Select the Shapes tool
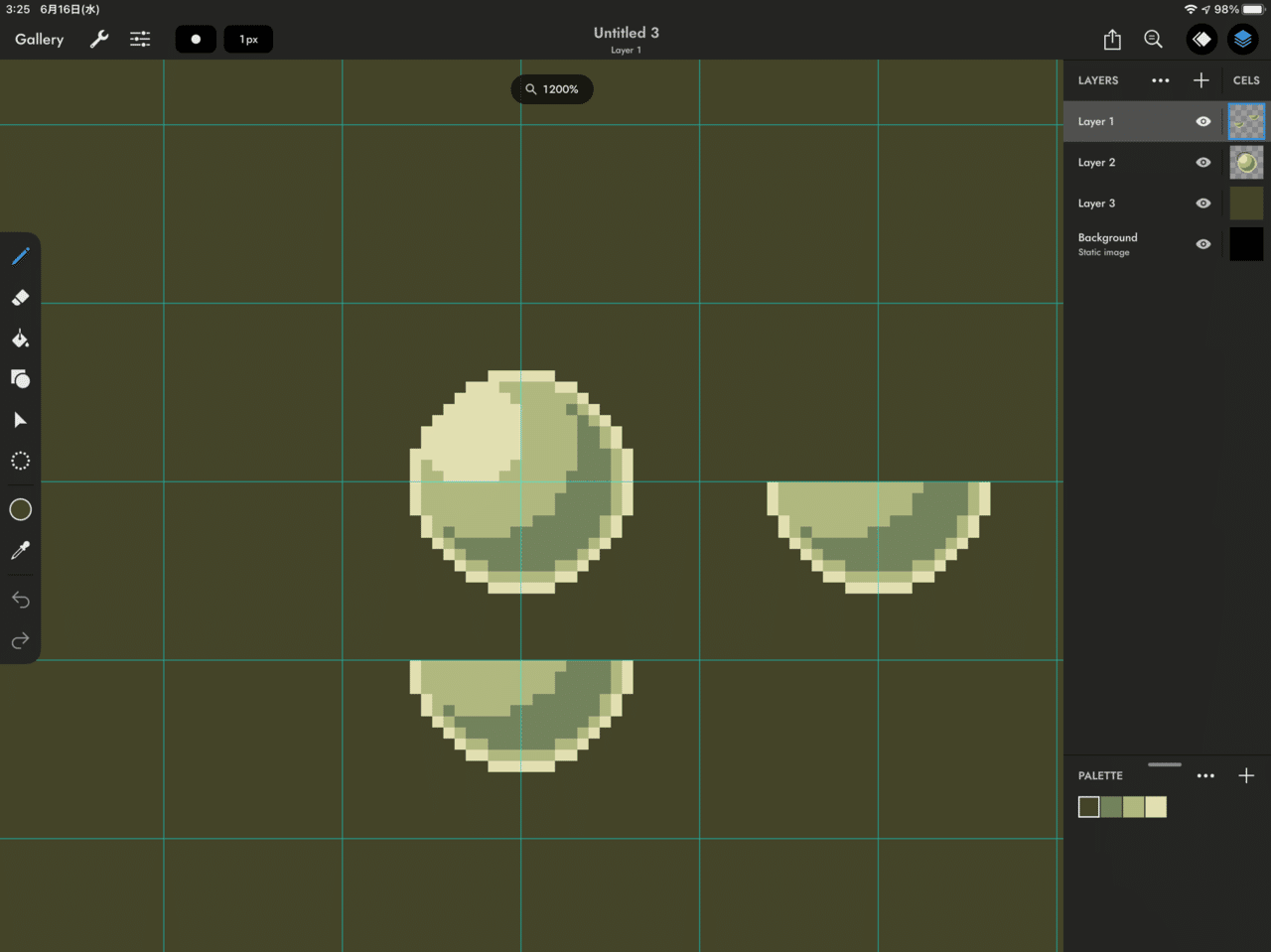The image size is (1271, 952). pos(20,378)
